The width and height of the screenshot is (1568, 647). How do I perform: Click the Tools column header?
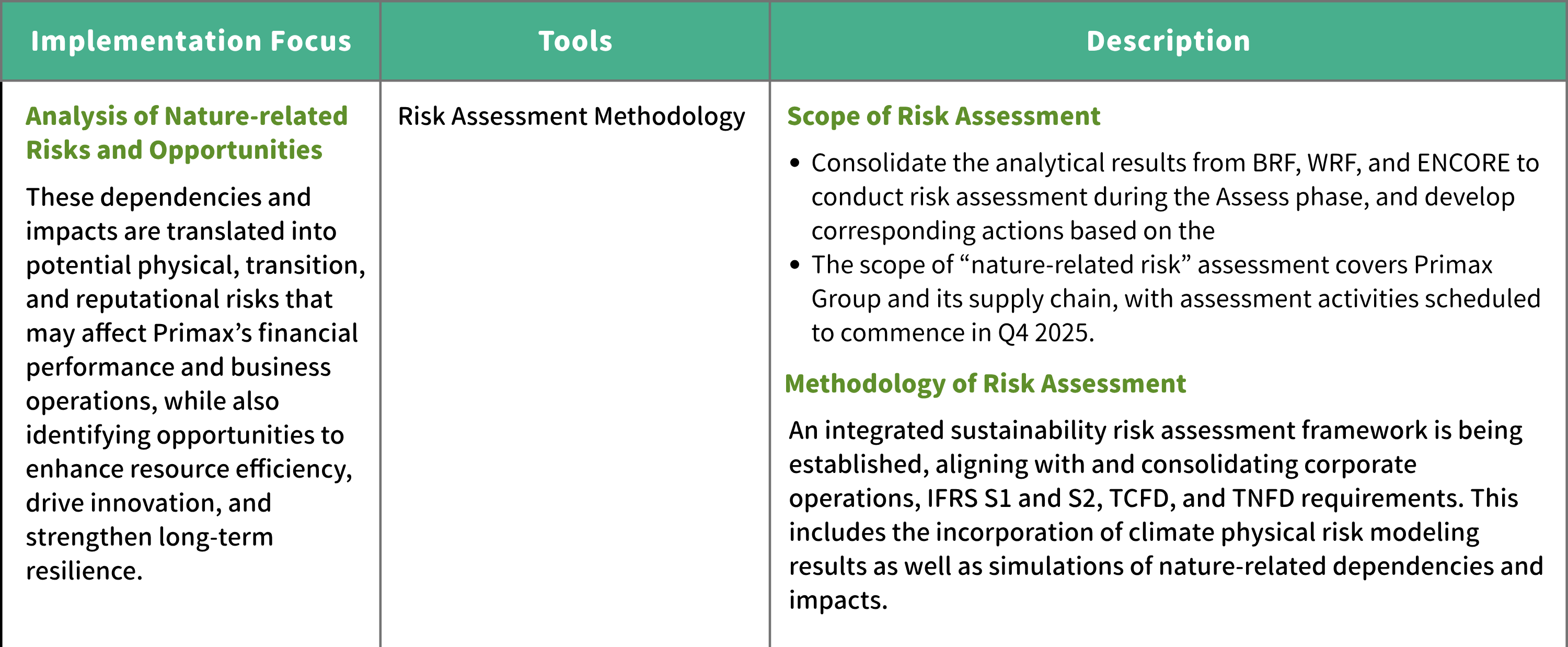575,41
